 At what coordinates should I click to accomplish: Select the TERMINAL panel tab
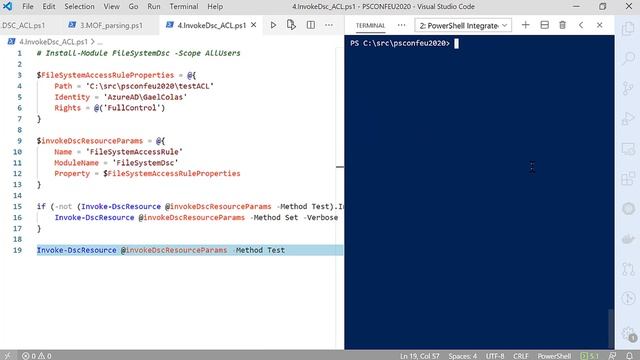[x=370, y=25]
